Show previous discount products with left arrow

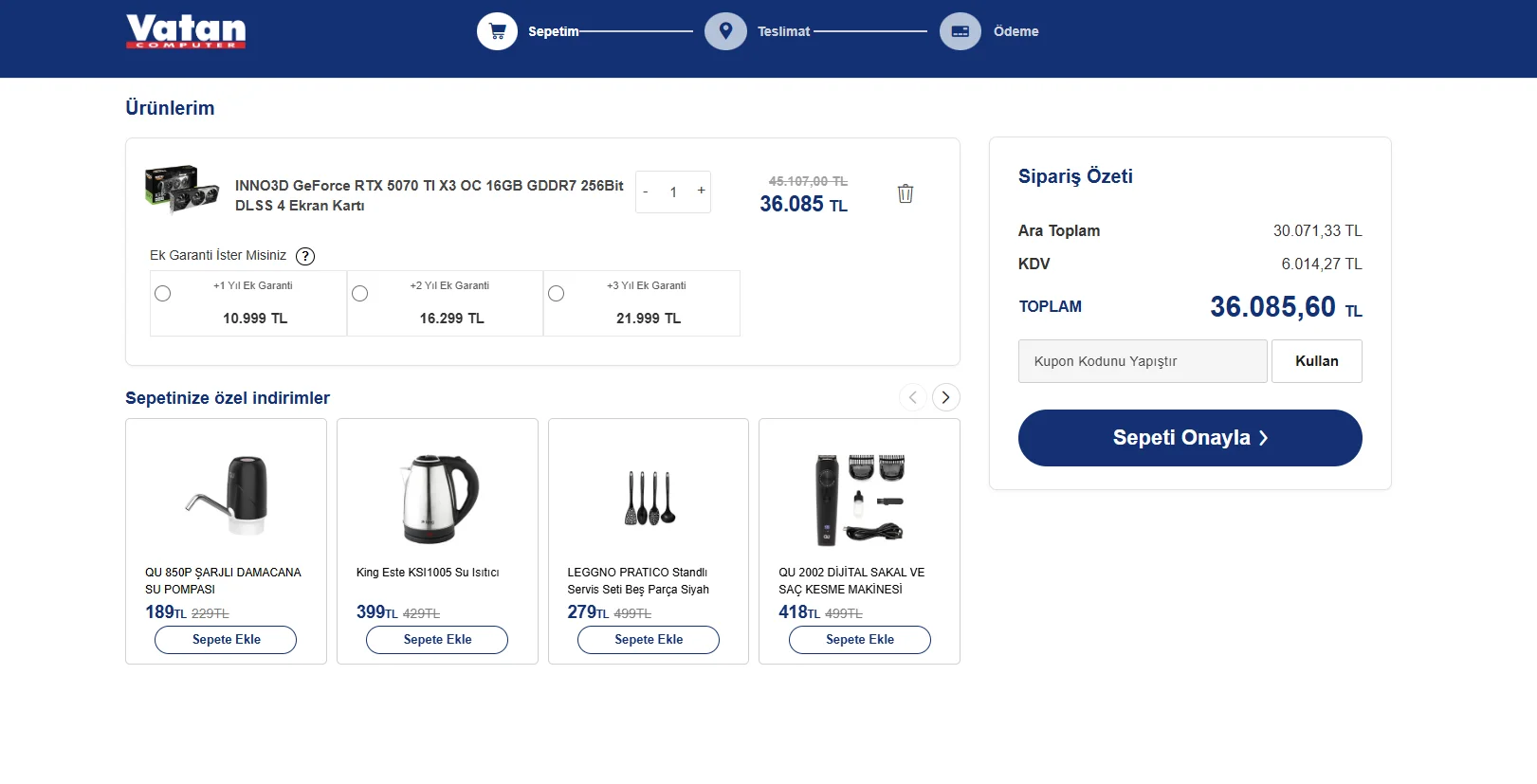point(912,397)
